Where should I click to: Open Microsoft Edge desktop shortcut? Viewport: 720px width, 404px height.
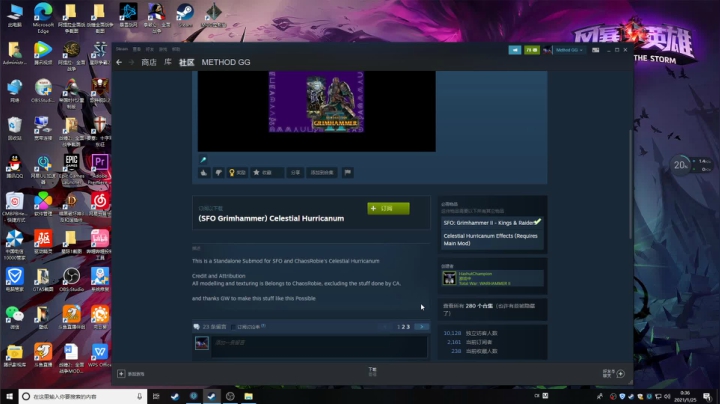point(43,18)
